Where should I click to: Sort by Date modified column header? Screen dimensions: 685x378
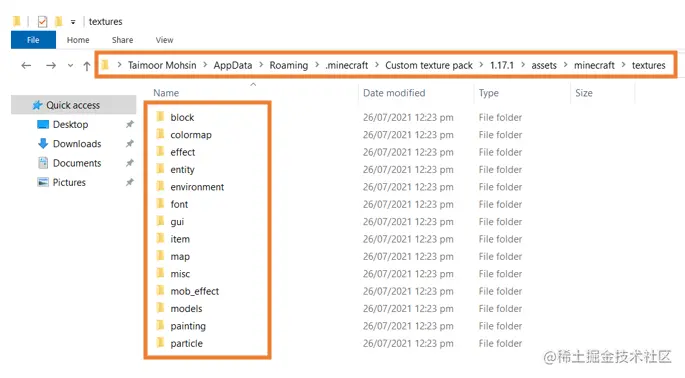[x=394, y=93]
